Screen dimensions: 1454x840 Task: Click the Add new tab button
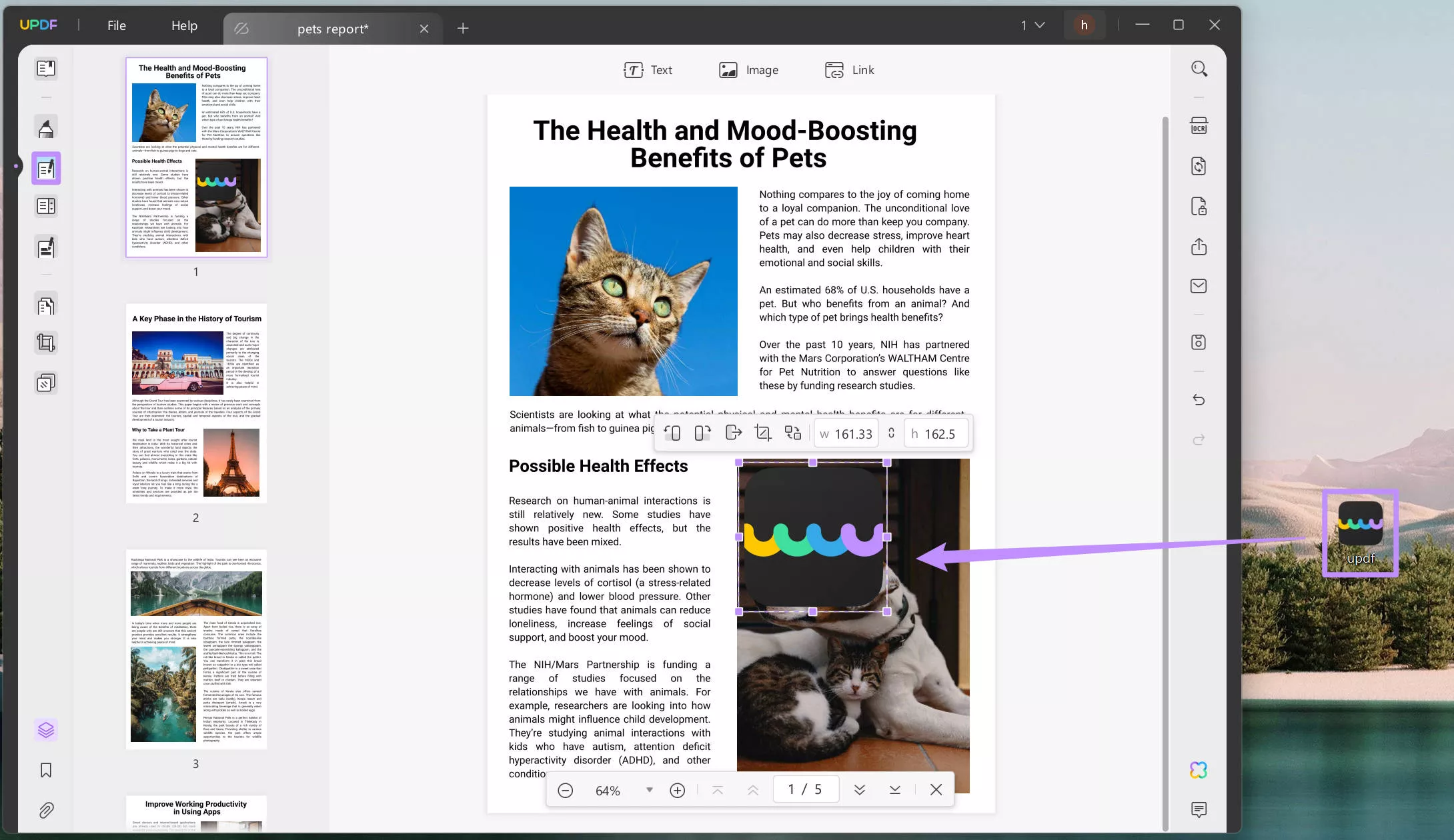(462, 28)
